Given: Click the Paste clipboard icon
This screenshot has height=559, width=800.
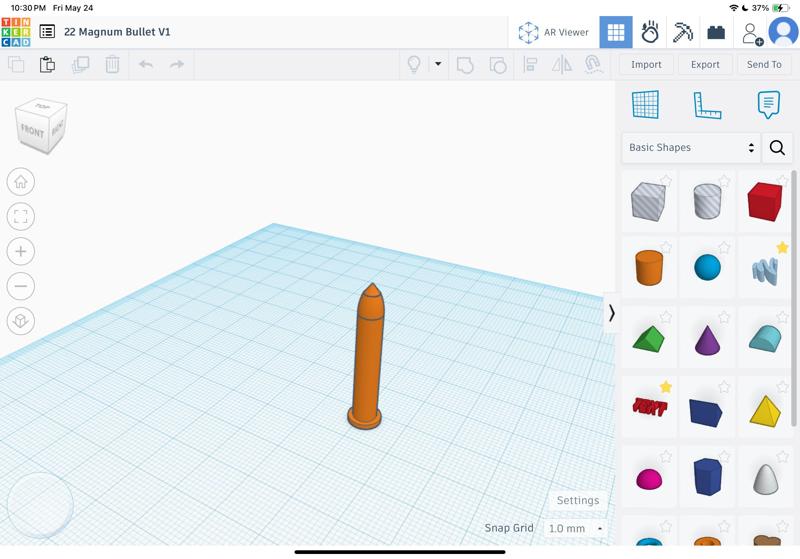Looking at the screenshot, I should coord(47,64).
